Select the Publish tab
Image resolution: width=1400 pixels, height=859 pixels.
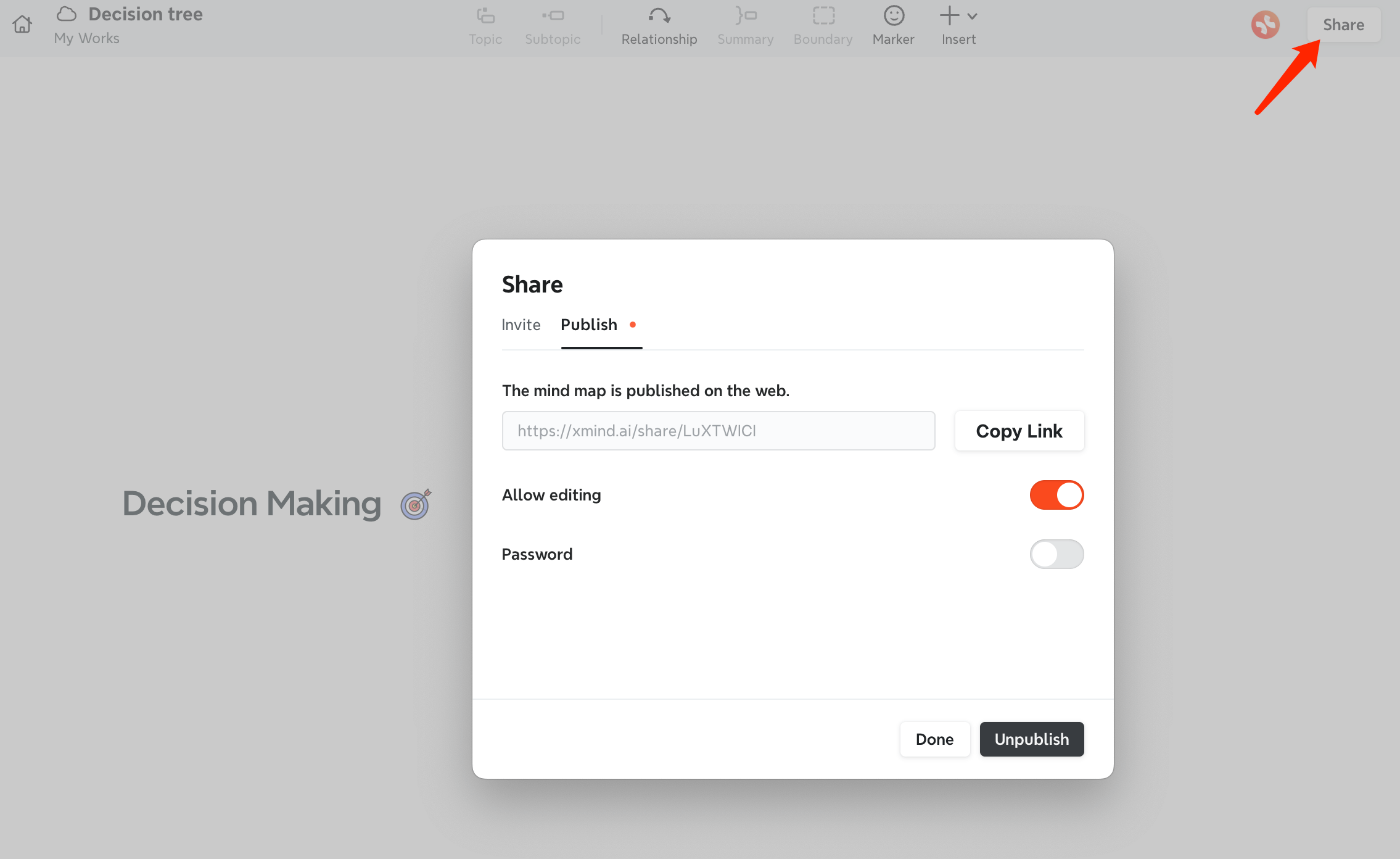589,325
